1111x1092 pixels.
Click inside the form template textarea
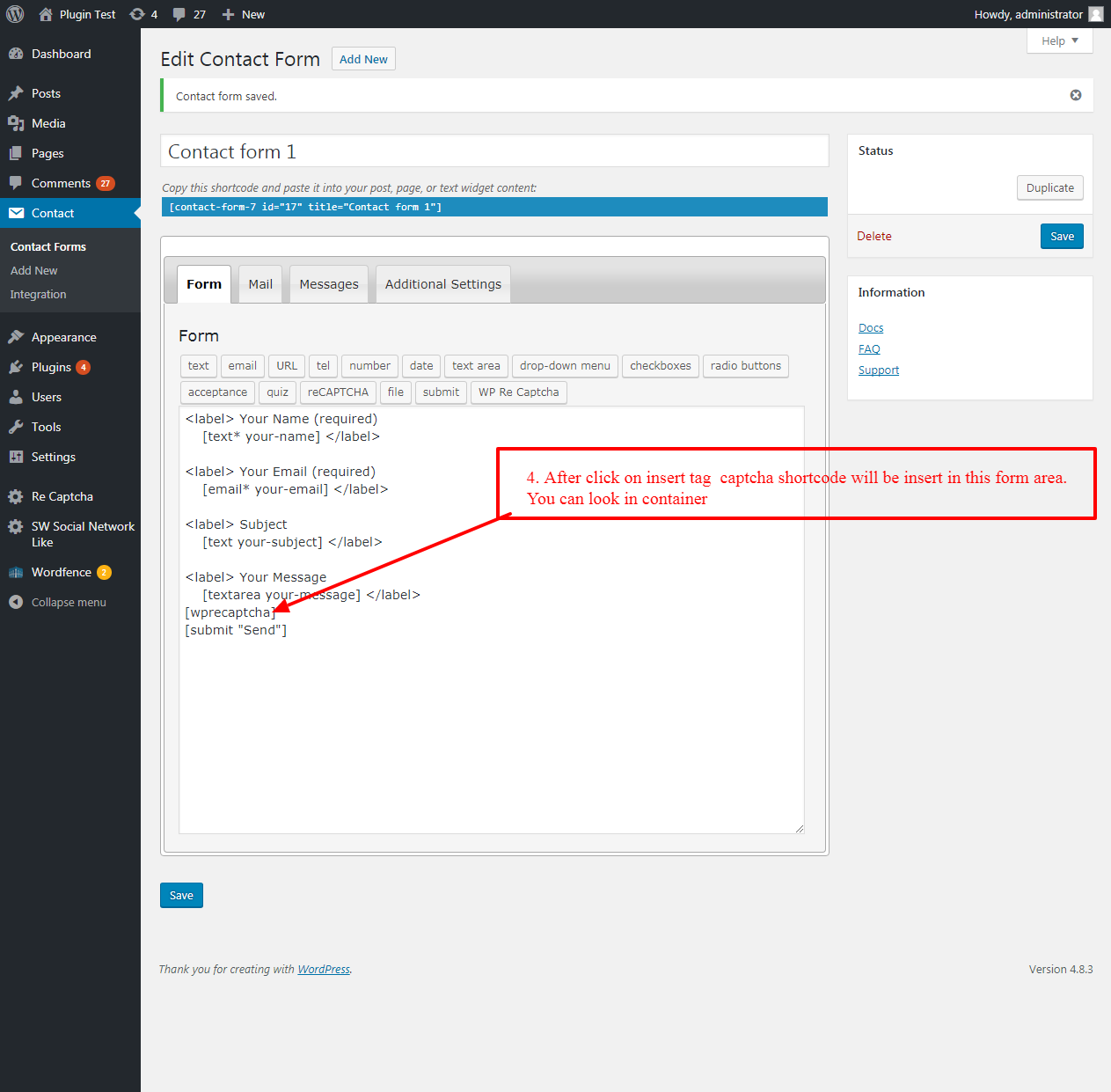pos(492,620)
